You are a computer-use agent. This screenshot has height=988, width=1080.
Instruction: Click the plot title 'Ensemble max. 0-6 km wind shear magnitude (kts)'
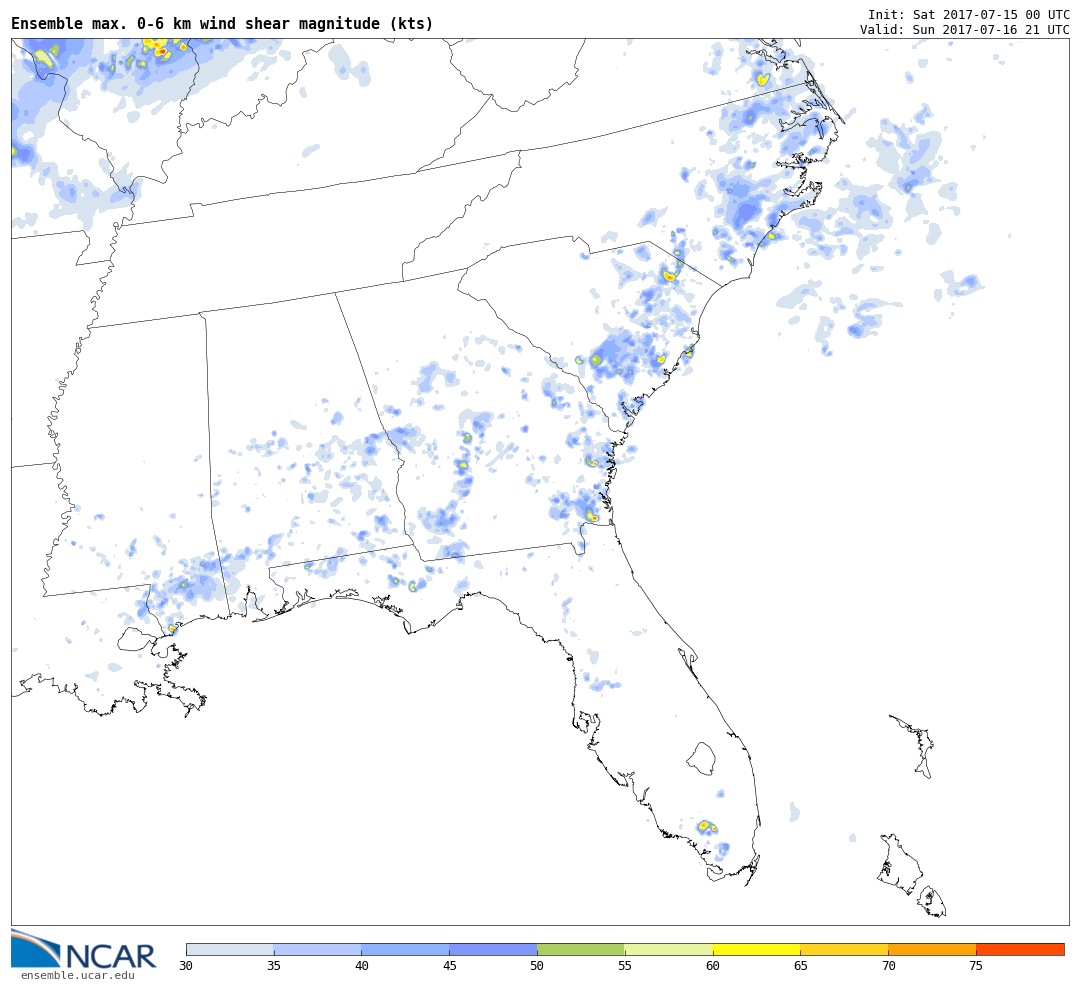[x=222, y=23]
